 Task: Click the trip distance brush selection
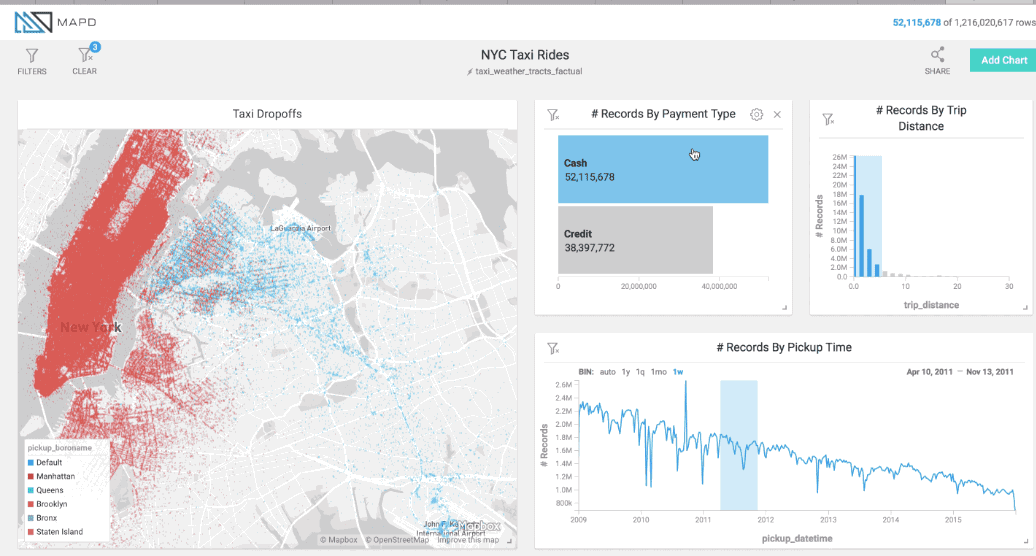[x=868, y=217]
